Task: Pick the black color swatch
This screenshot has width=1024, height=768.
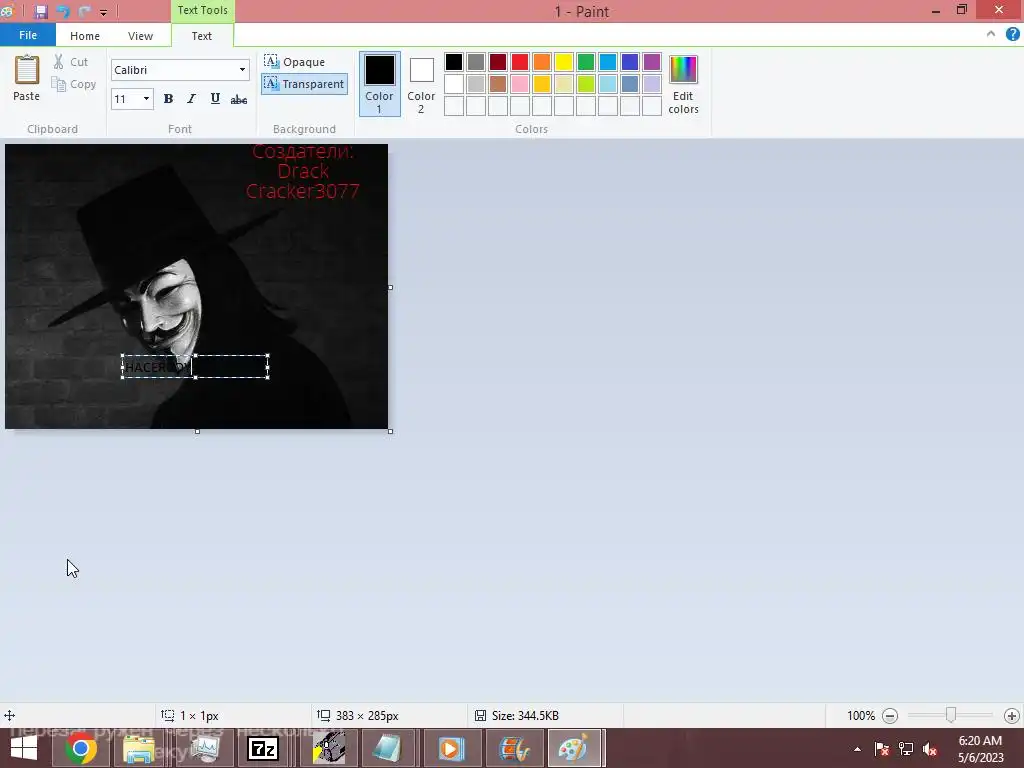Action: (454, 62)
